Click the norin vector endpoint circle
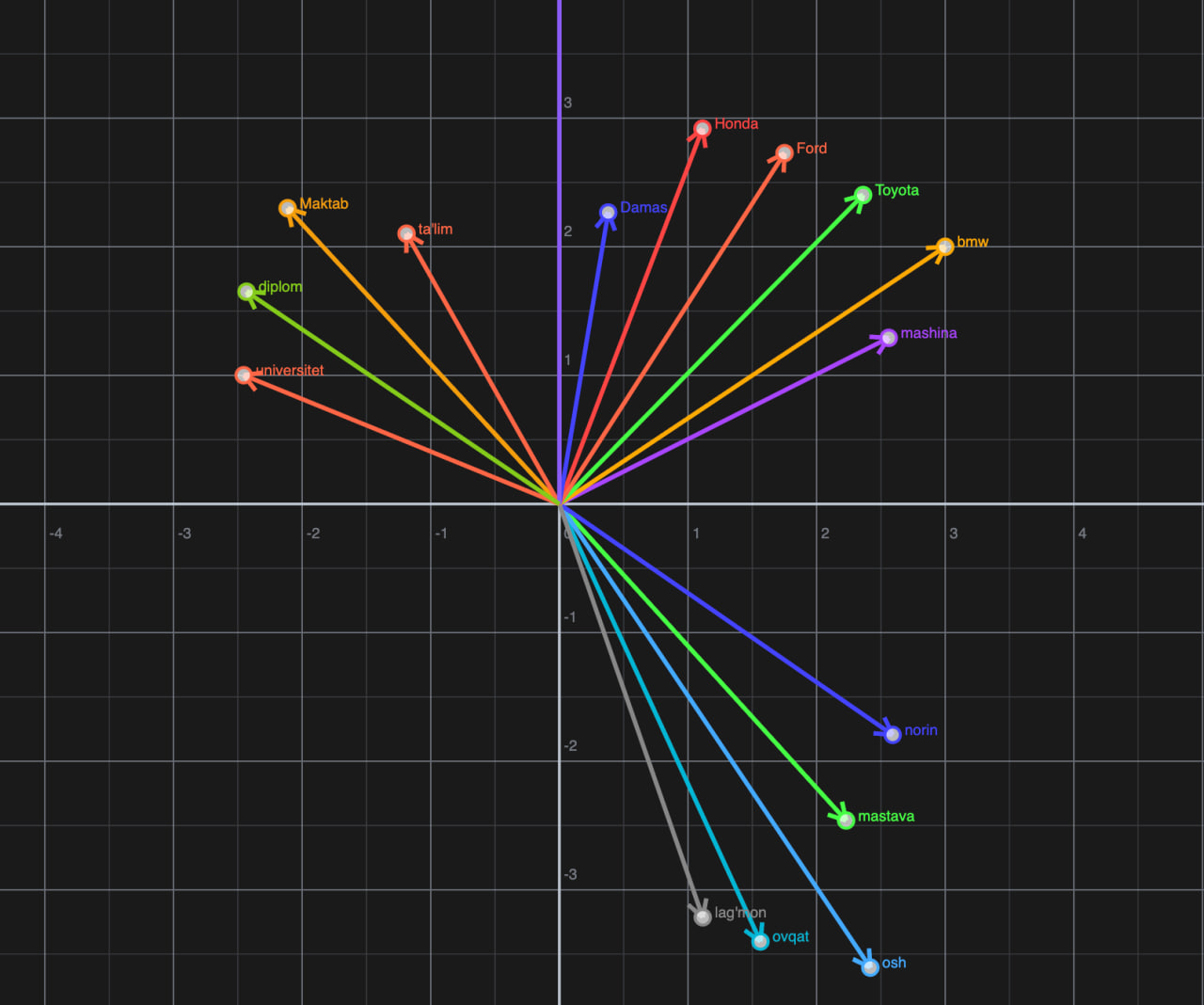 click(893, 734)
